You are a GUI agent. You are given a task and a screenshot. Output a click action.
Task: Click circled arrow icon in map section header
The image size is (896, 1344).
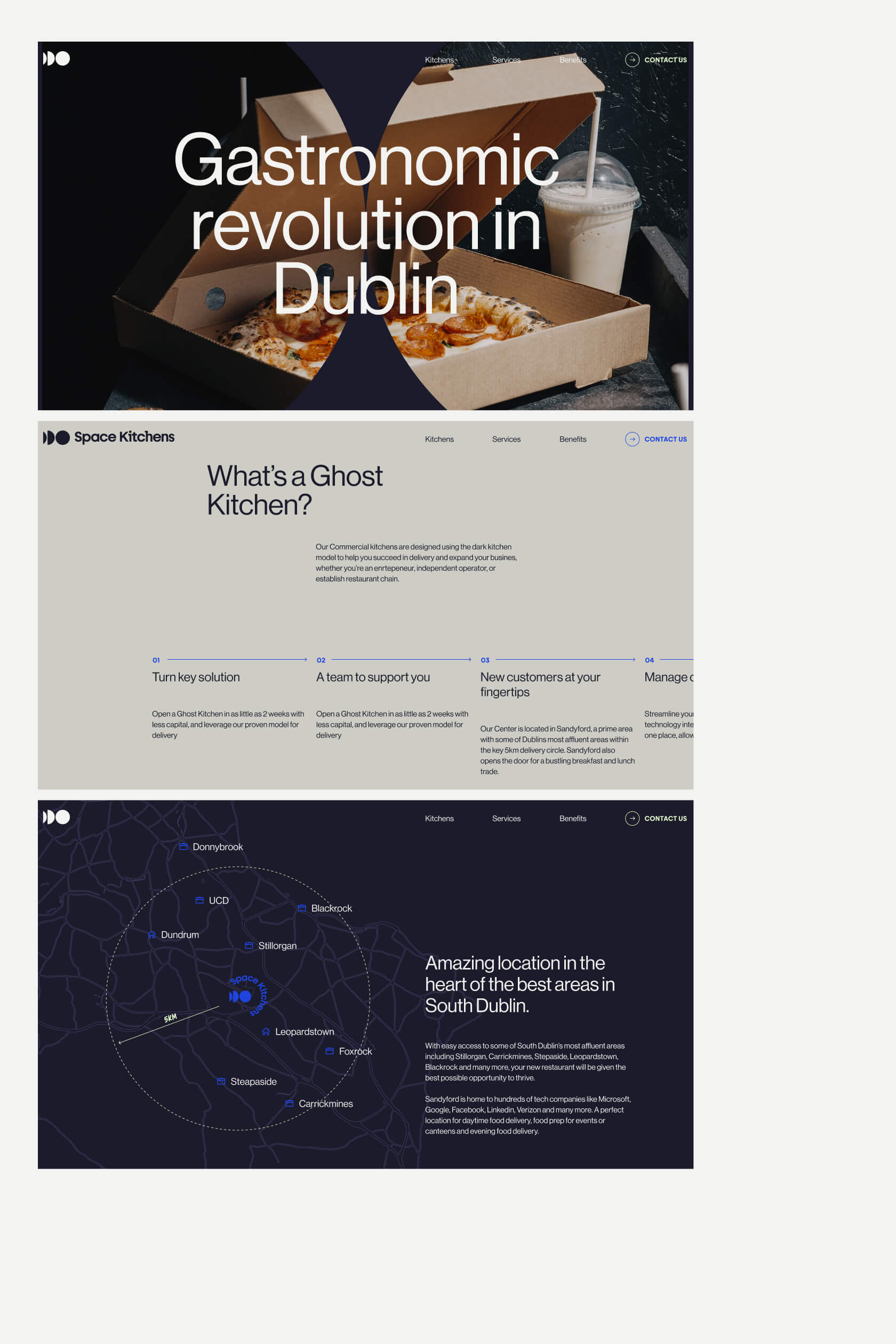click(x=632, y=819)
